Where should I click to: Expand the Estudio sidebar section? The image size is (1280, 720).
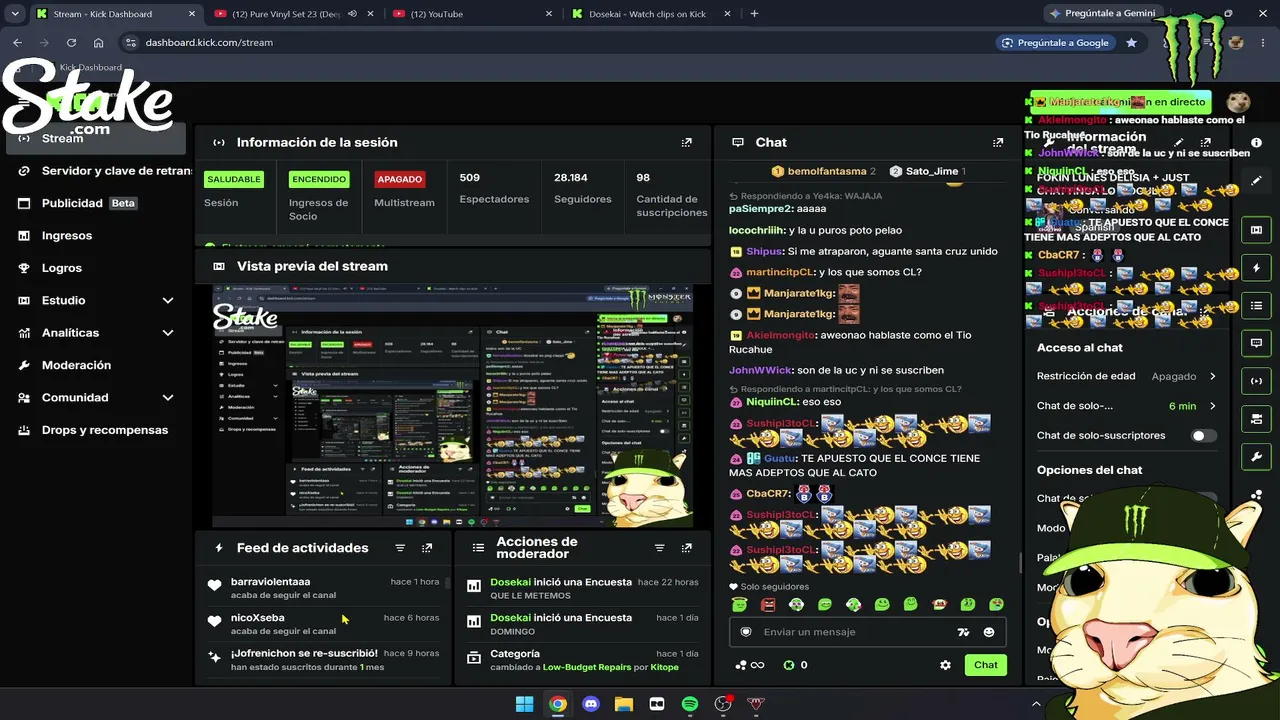pos(168,301)
